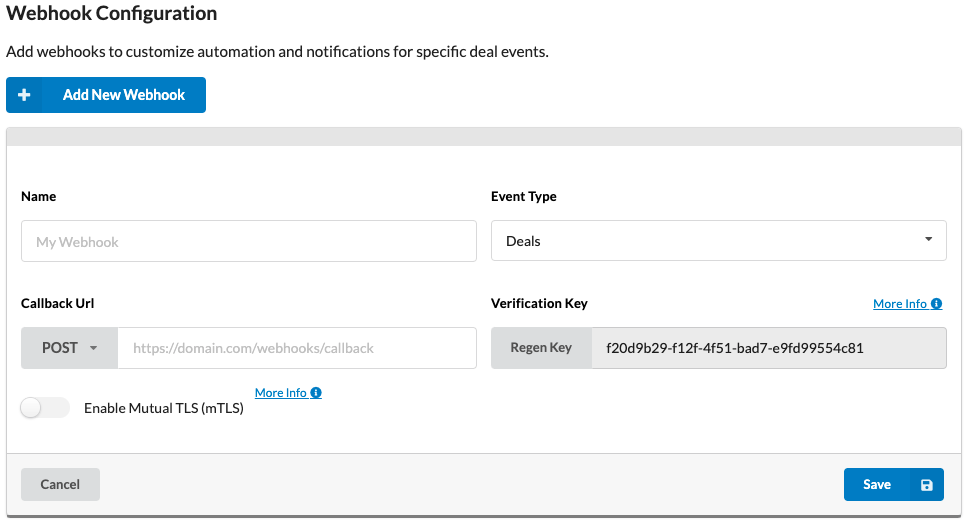This screenshot has width=968, height=524.
Task: Click the caret next to POST
Action: coord(94,349)
